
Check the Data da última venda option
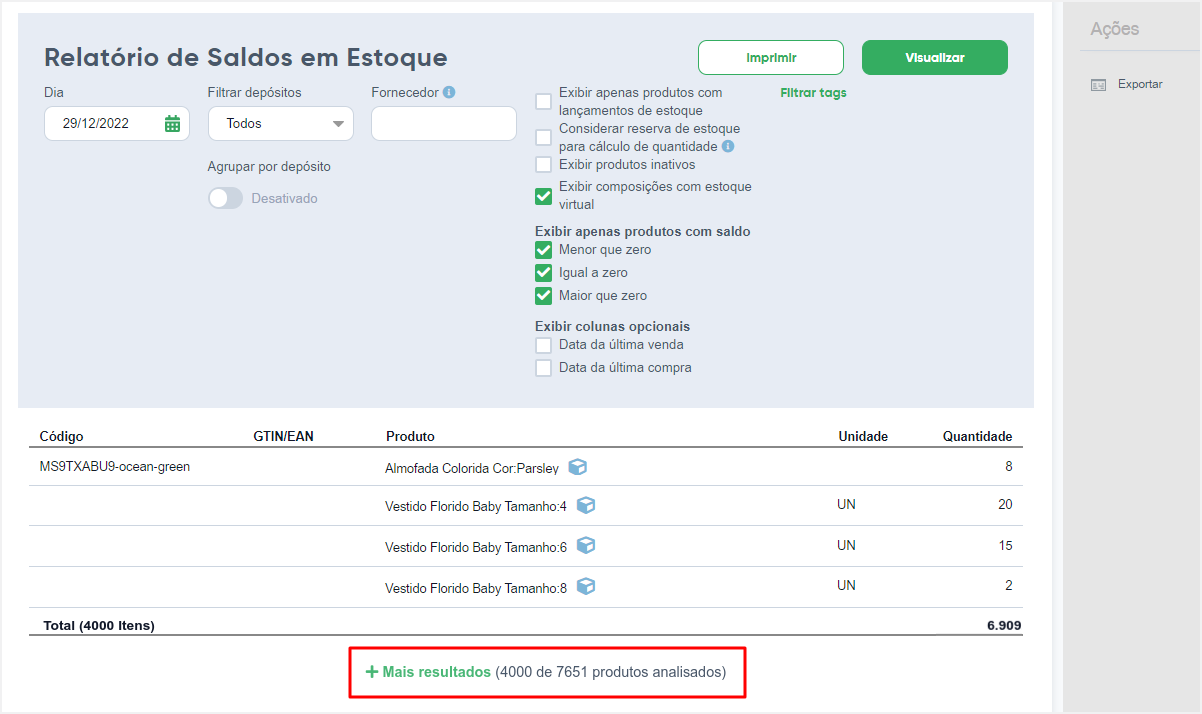pyautogui.click(x=543, y=345)
